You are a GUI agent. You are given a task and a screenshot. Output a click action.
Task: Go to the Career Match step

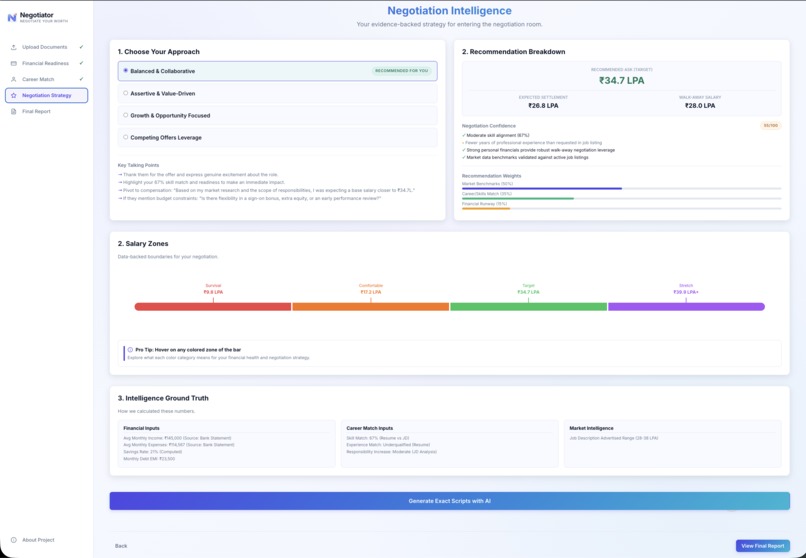[x=47, y=79]
